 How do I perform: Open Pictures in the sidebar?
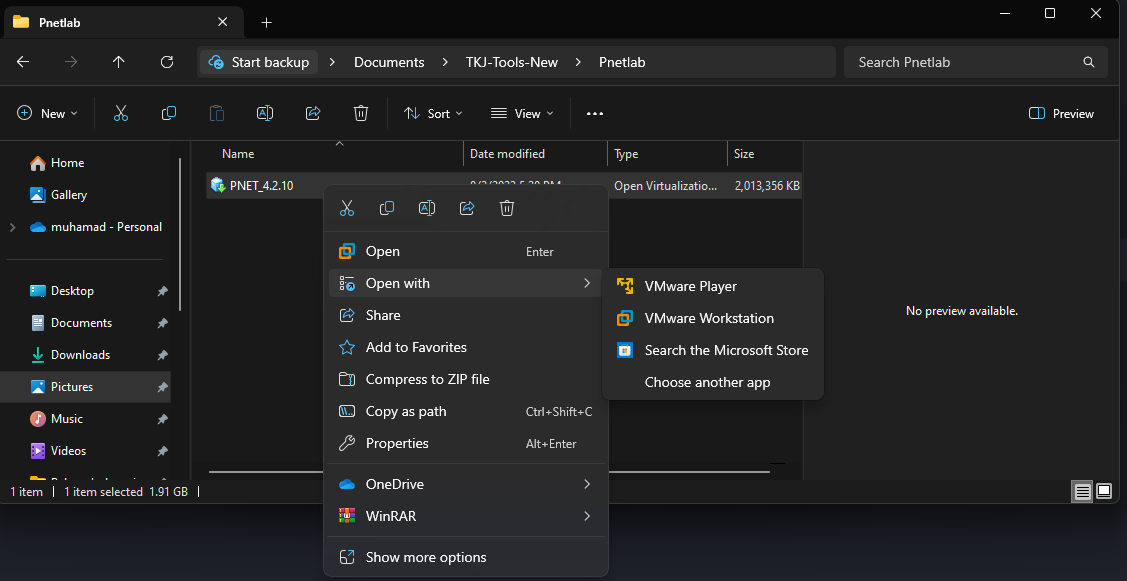[88, 387]
